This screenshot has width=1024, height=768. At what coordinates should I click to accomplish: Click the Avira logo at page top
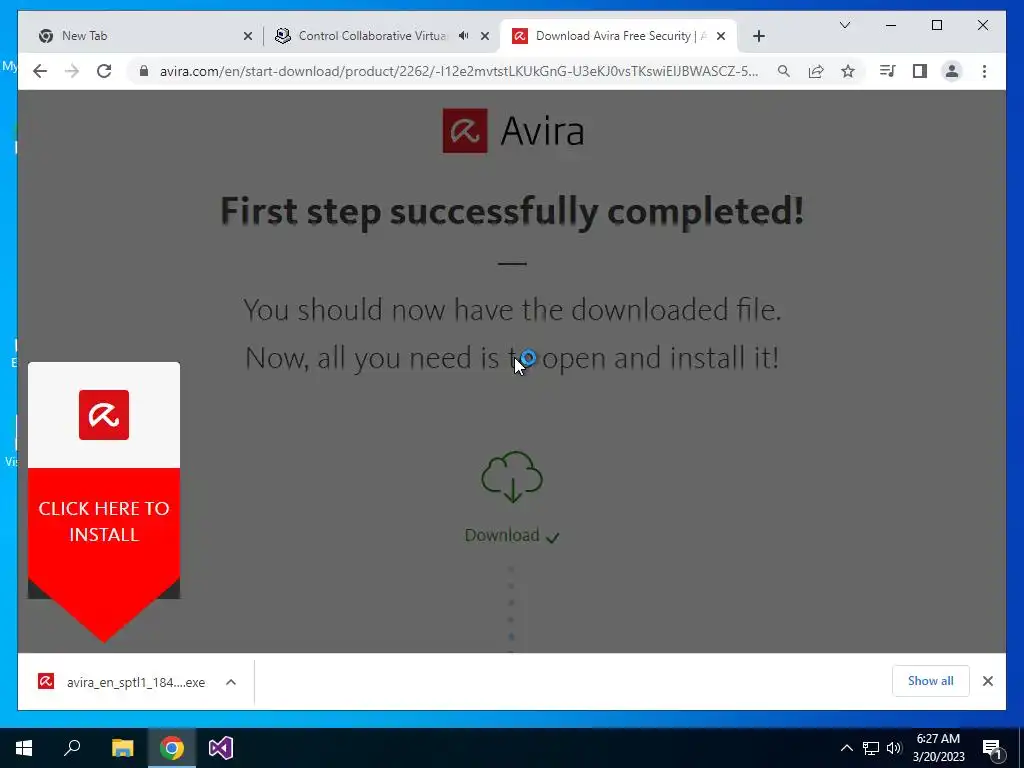[513, 131]
